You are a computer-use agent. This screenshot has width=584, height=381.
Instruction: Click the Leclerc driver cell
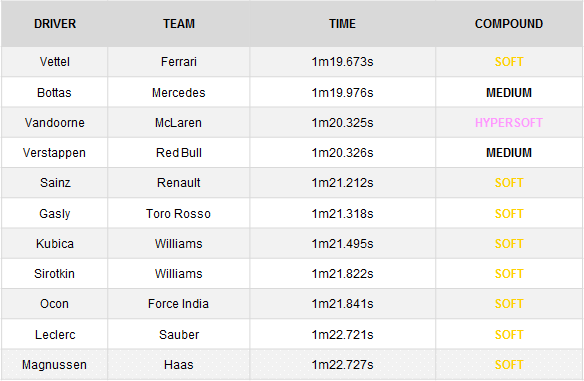tap(55, 334)
